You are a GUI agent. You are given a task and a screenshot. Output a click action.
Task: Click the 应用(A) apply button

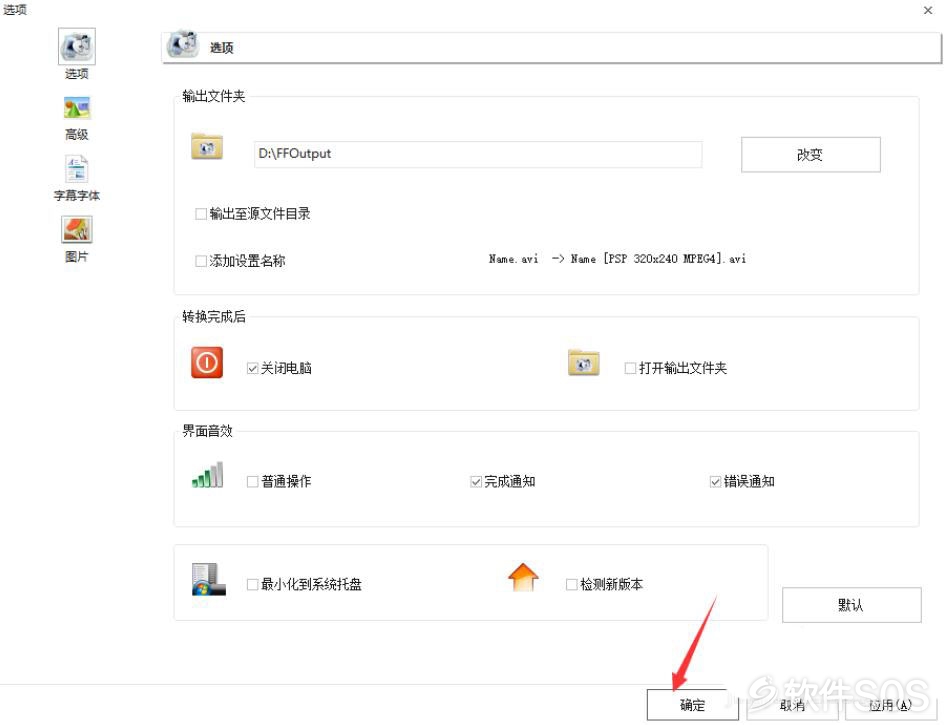(x=891, y=705)
